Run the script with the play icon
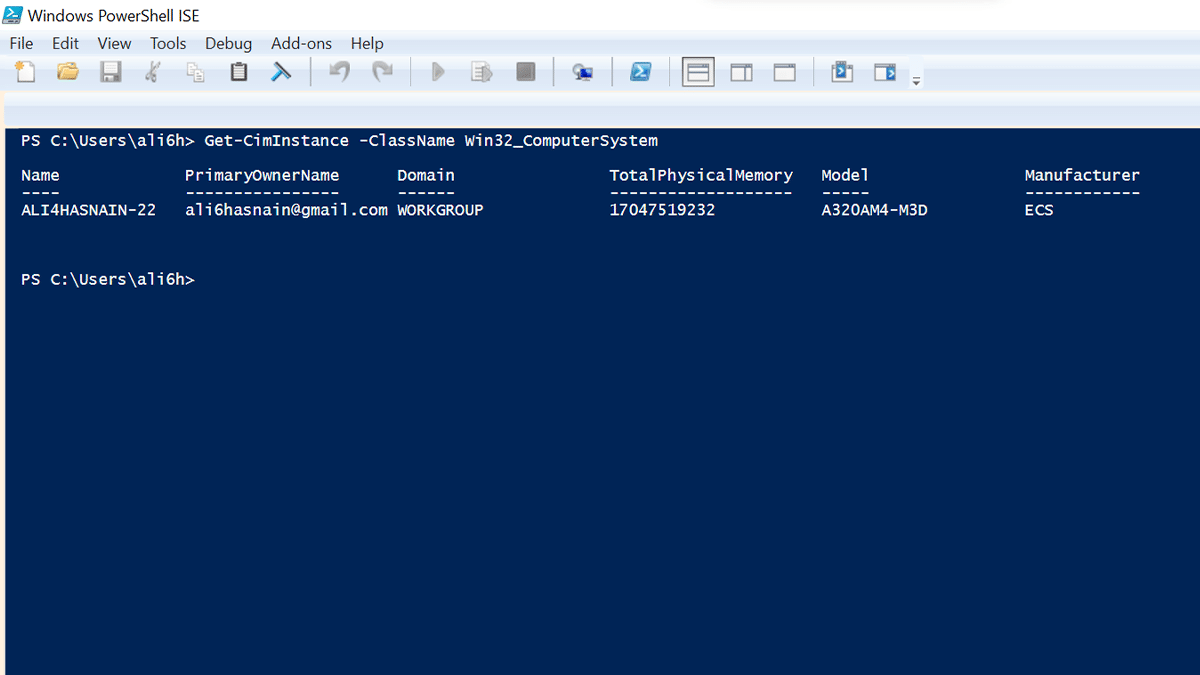This screenshot has height=675, width=1200. click(438, 72)
